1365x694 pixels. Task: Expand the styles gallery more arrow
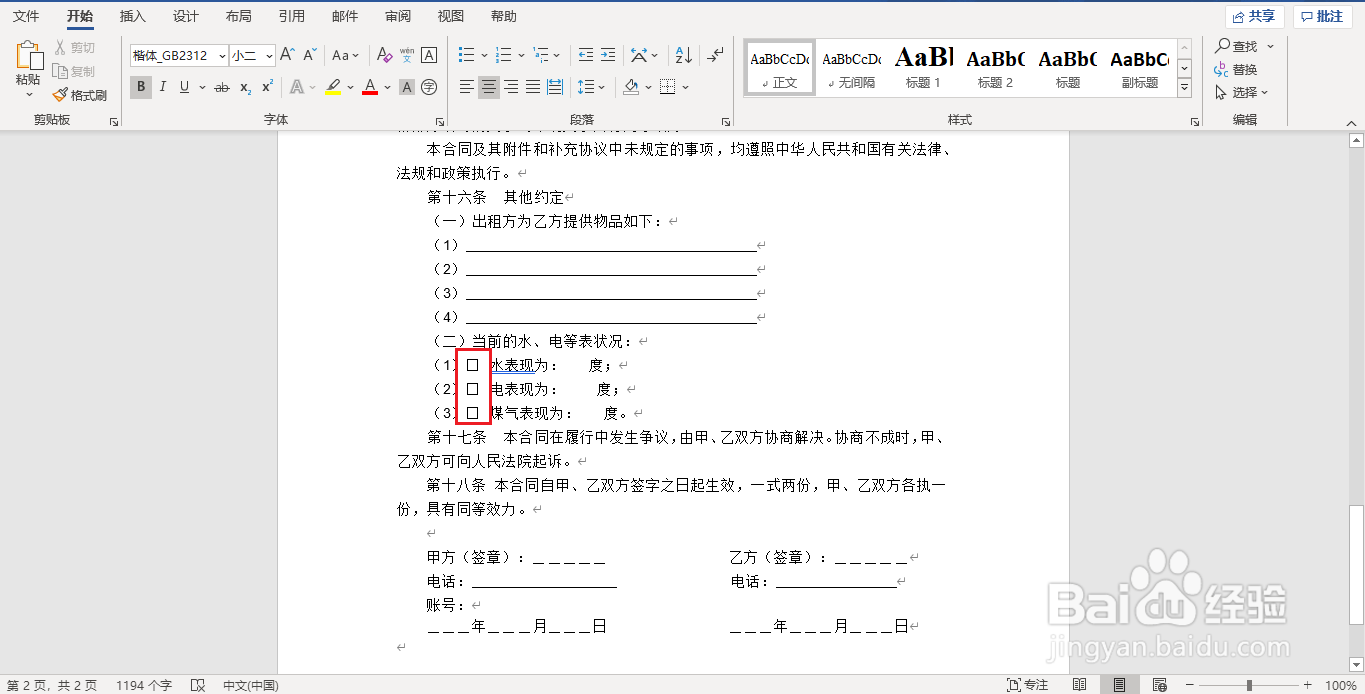point(1184,88)
